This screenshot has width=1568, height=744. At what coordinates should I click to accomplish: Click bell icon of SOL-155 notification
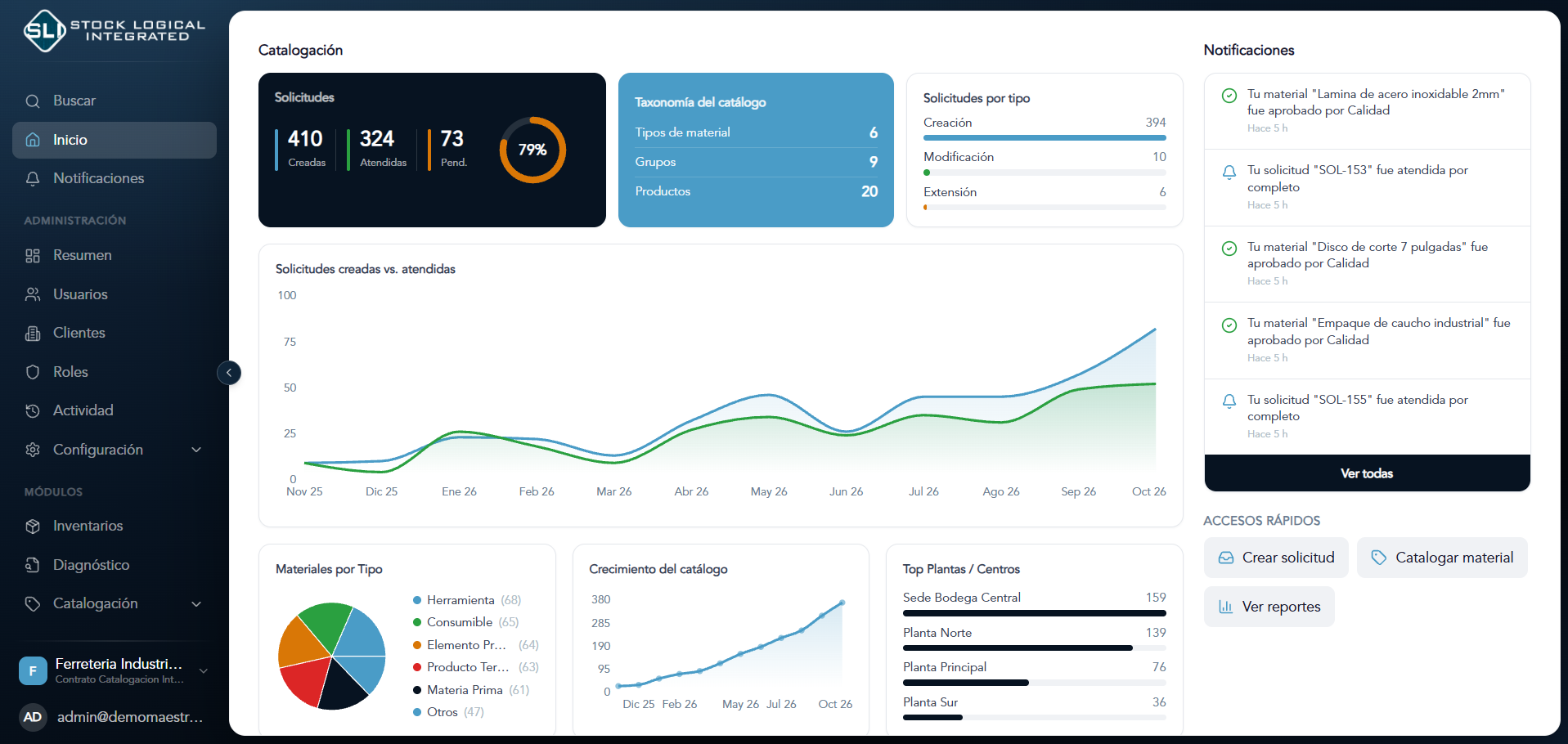[x=1229, y=401]
